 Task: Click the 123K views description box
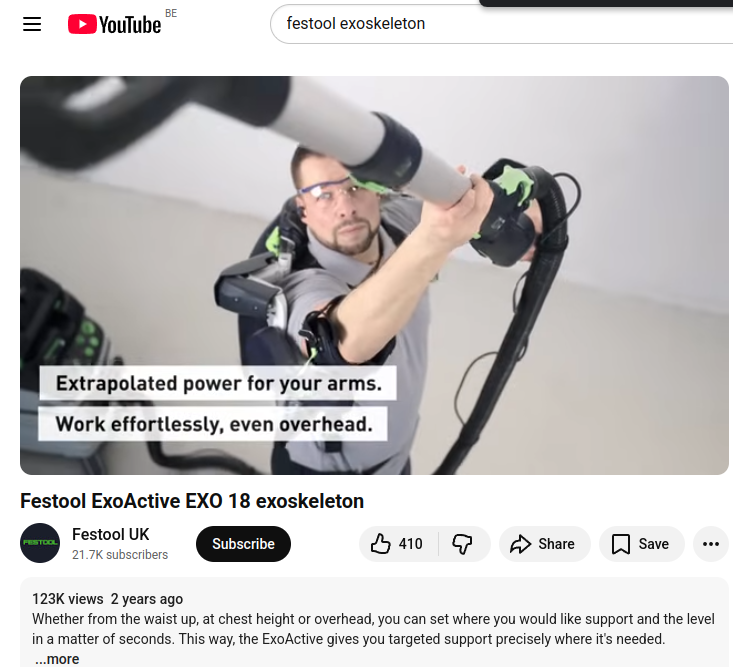tap(374, 623)
